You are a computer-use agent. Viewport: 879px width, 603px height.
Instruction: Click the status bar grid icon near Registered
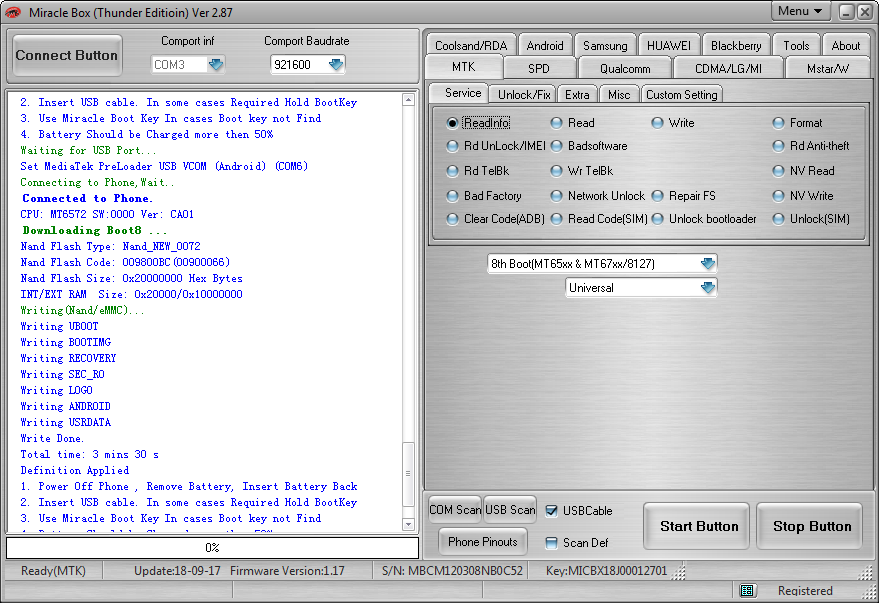click(747, 590)
